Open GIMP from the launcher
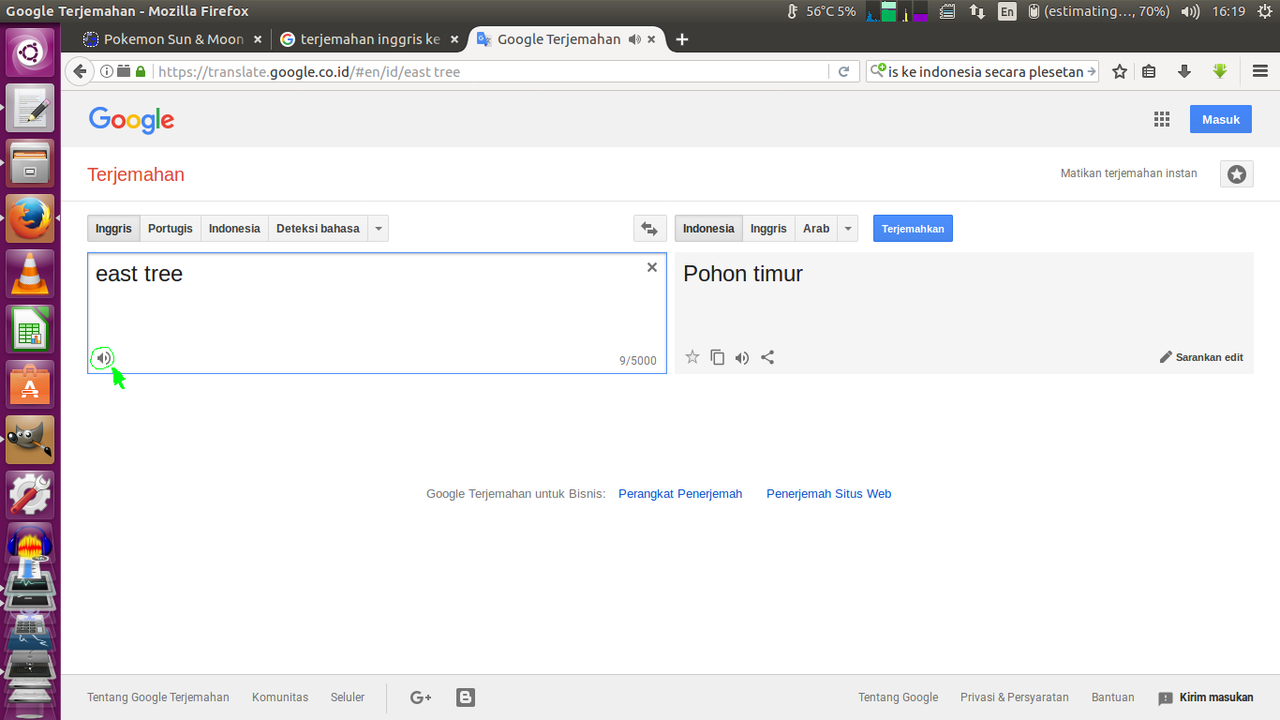This screenshot has width=1280, height=720. pos(30,439)
